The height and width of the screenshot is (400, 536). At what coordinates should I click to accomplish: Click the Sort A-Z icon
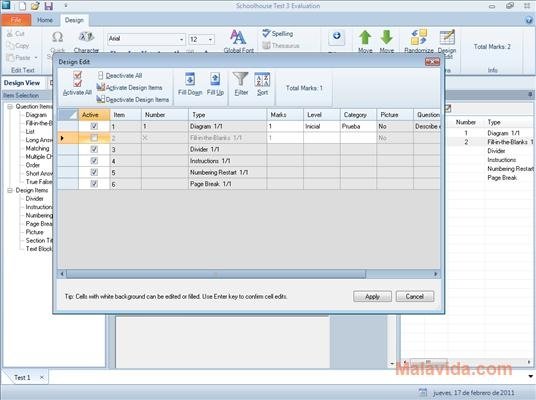click(262, 79)
